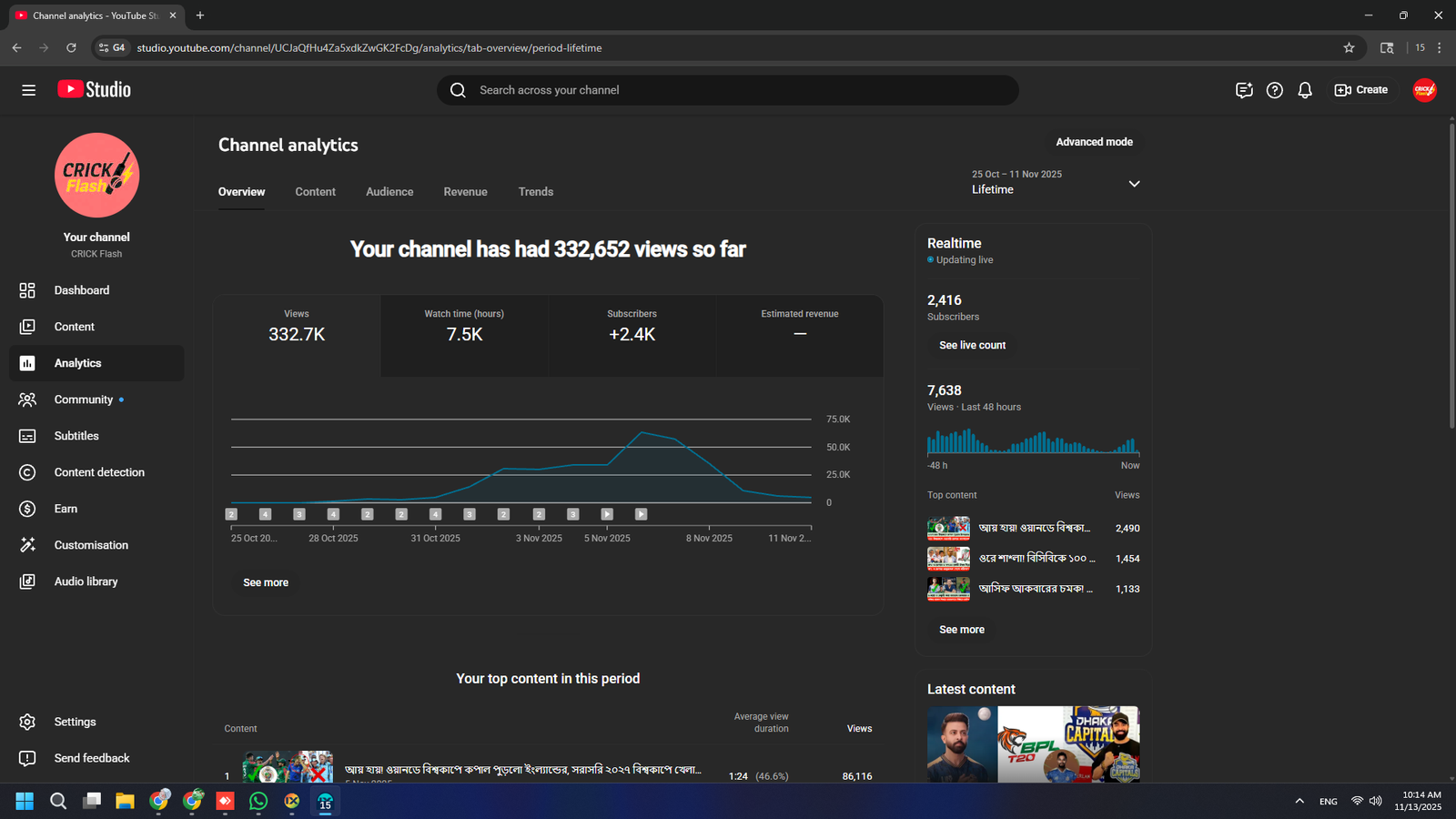Click the Realtime 48-hour views bar chart
The image size is (1456, 819).
click(1033, 441)
